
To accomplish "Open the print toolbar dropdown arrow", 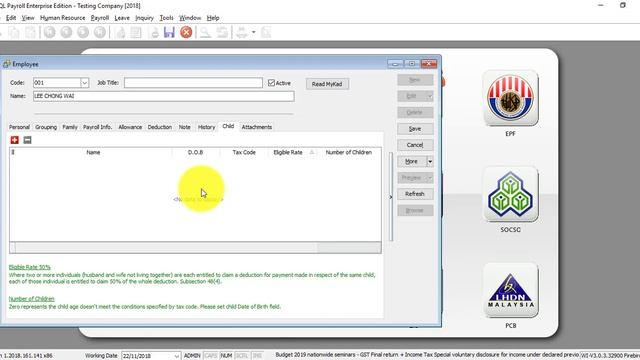I will 253,32.
